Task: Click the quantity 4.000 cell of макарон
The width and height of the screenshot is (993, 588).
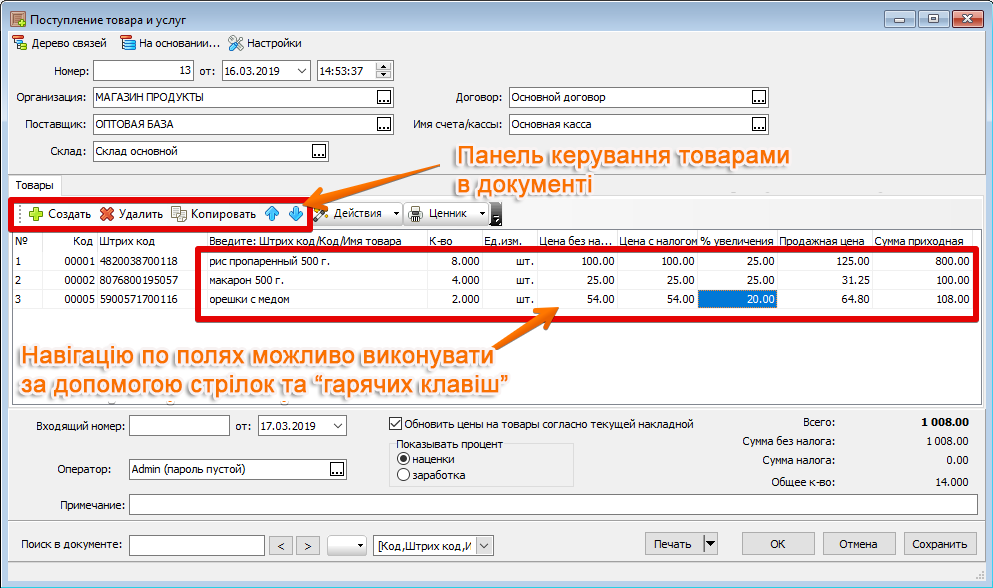Action: (455, 280)
